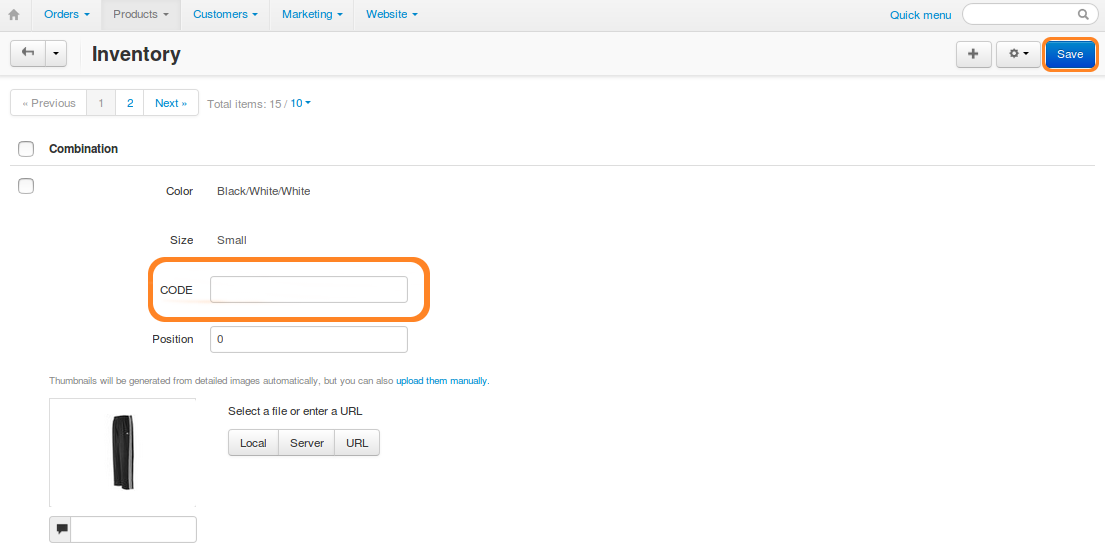This screenshot has width=1105, height=550.
Task: Click the image comment speech bubble icon
Action: point(61,529)
